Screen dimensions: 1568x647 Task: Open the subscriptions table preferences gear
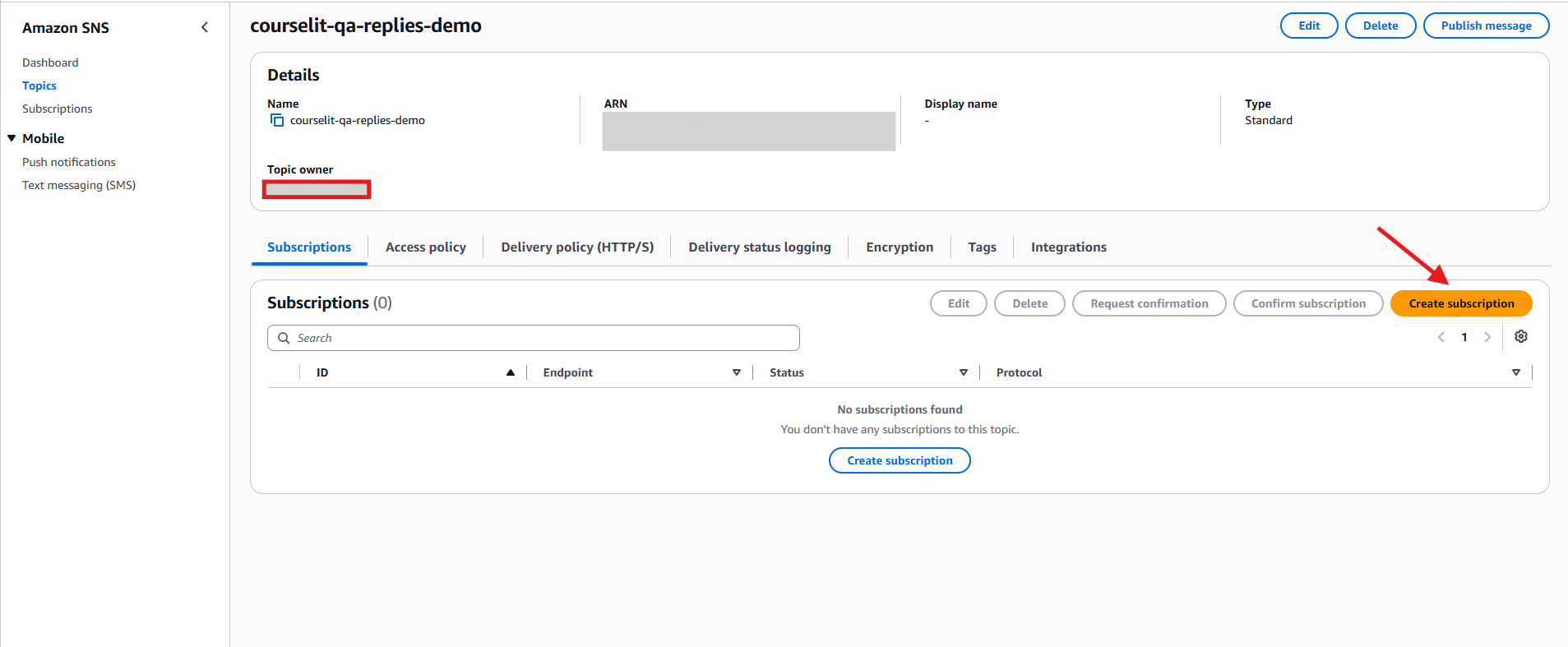click(x=1521, y=337)
